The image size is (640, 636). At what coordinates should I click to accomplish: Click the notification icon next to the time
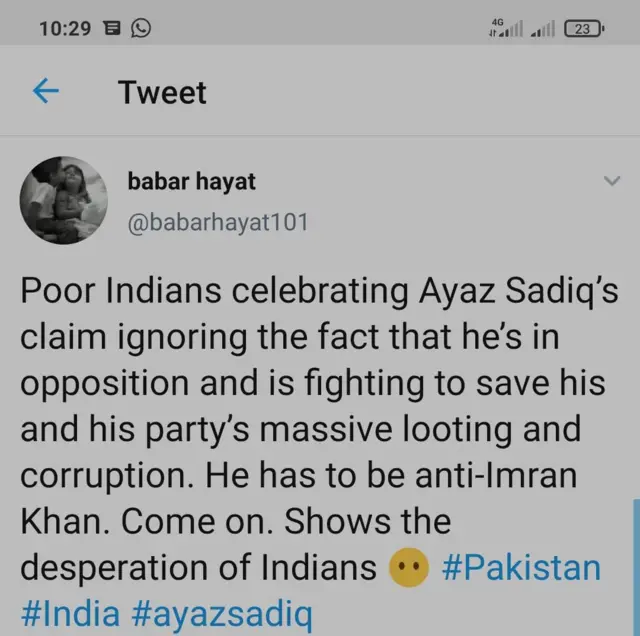point(112,28)
